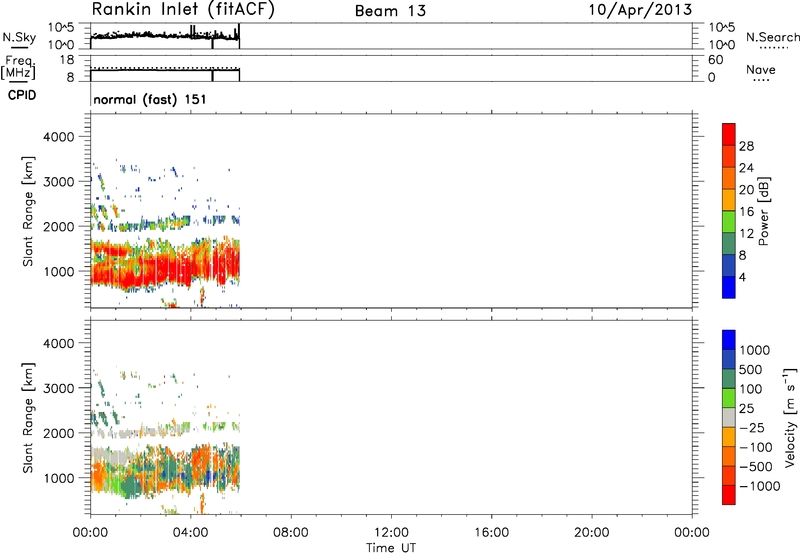This screenshot has width=800, height=554.
Task: Click the '18' frequency axis tick label
Action: pyautogui.click(x=67, y=60)
